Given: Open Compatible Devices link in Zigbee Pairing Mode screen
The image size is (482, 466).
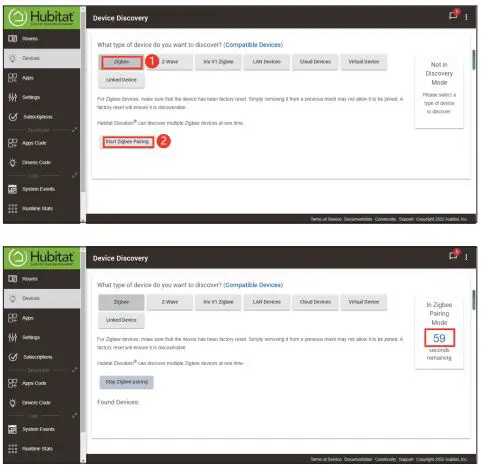Looking at the screenshot, I should (253, 285).
